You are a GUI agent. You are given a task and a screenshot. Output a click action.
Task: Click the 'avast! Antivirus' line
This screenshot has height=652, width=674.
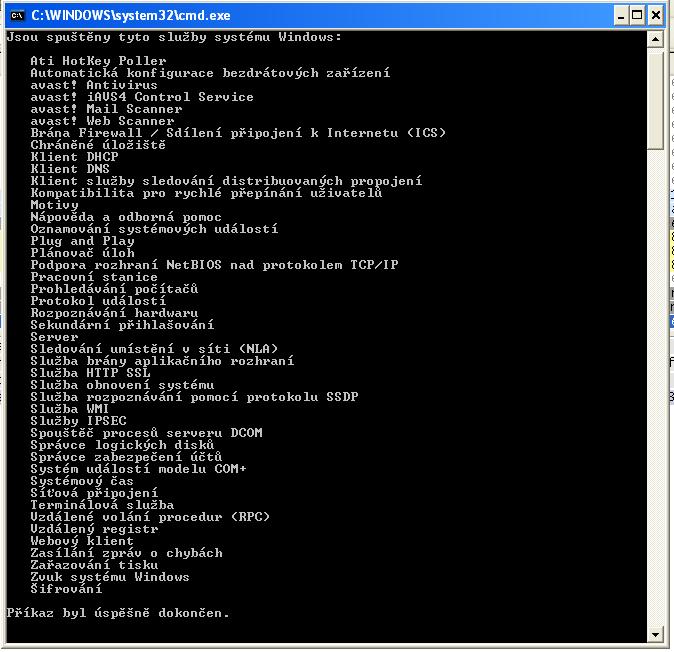click(x=94, y=85)
